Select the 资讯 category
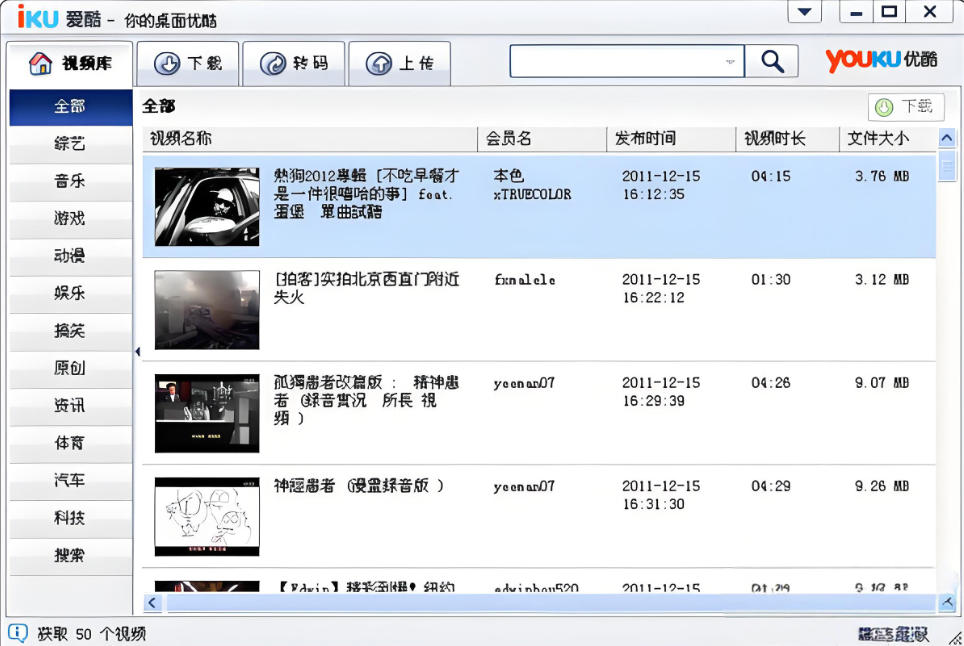The width and height of the screenshot is (964, 646). [71, 406]
